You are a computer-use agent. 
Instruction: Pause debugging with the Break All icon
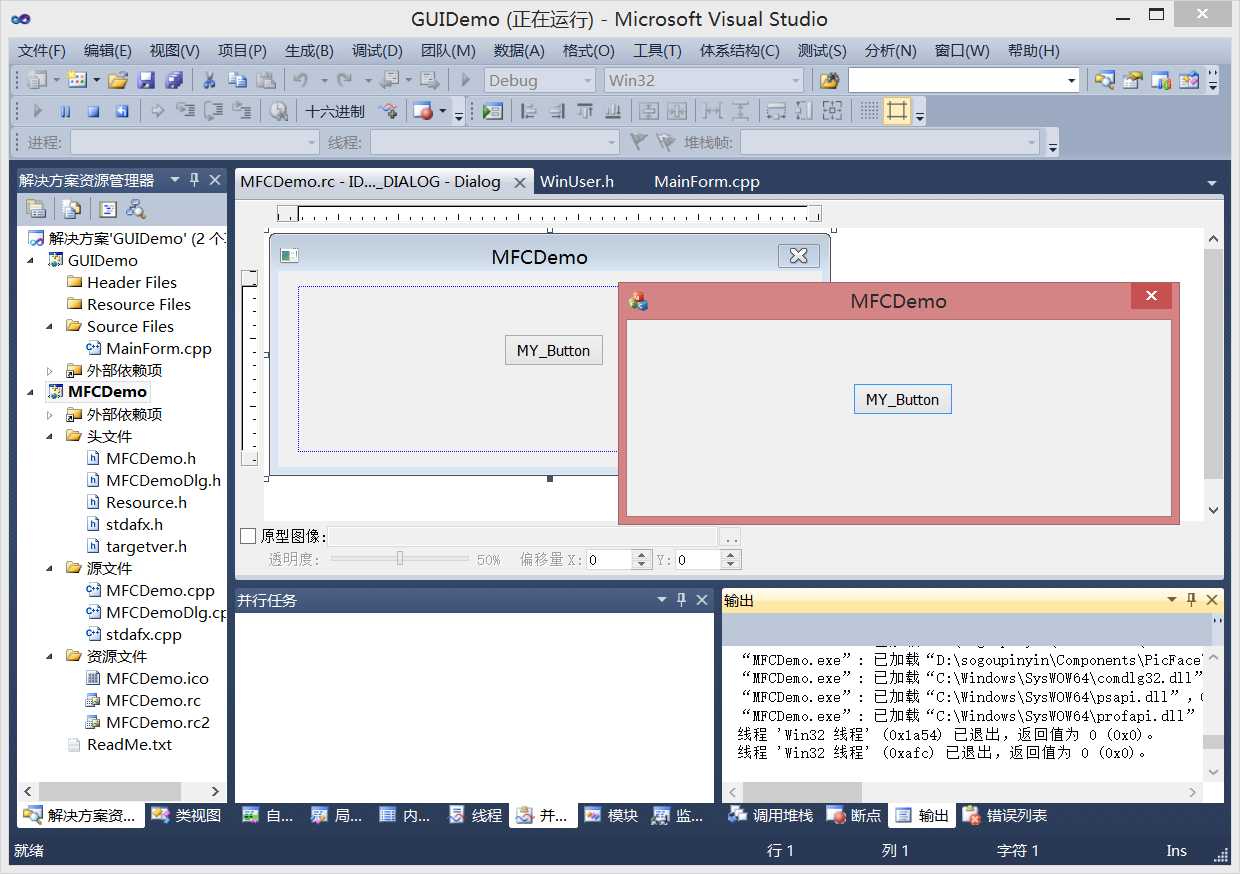[65, 112]
